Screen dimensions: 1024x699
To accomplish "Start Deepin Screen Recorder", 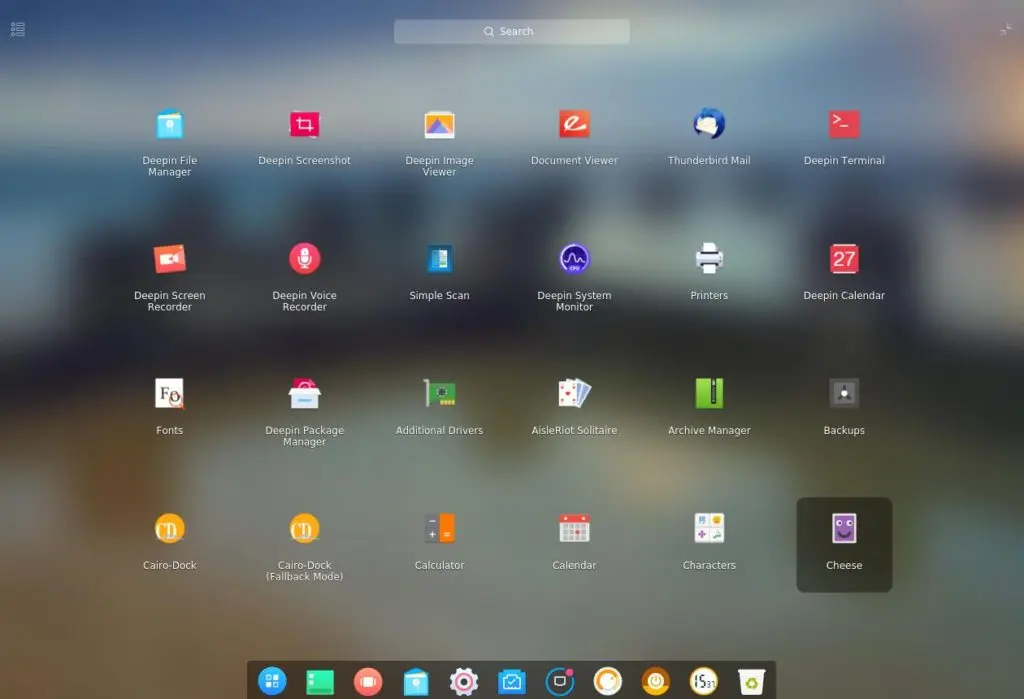I will click(x=170, y=259).
